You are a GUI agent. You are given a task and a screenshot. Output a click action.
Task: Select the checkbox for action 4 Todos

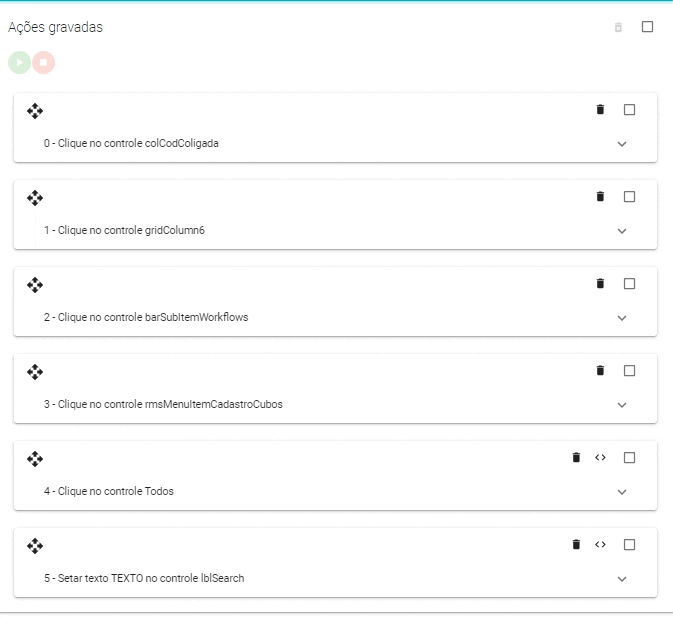(629, 458)
